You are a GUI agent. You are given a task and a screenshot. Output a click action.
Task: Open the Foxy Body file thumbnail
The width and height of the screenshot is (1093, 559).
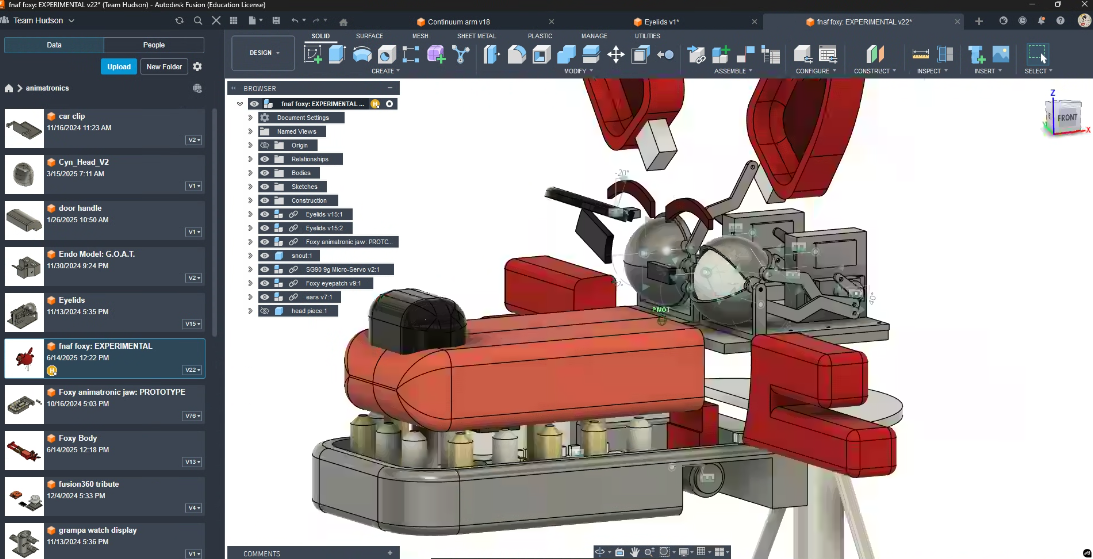coord(24,450)
